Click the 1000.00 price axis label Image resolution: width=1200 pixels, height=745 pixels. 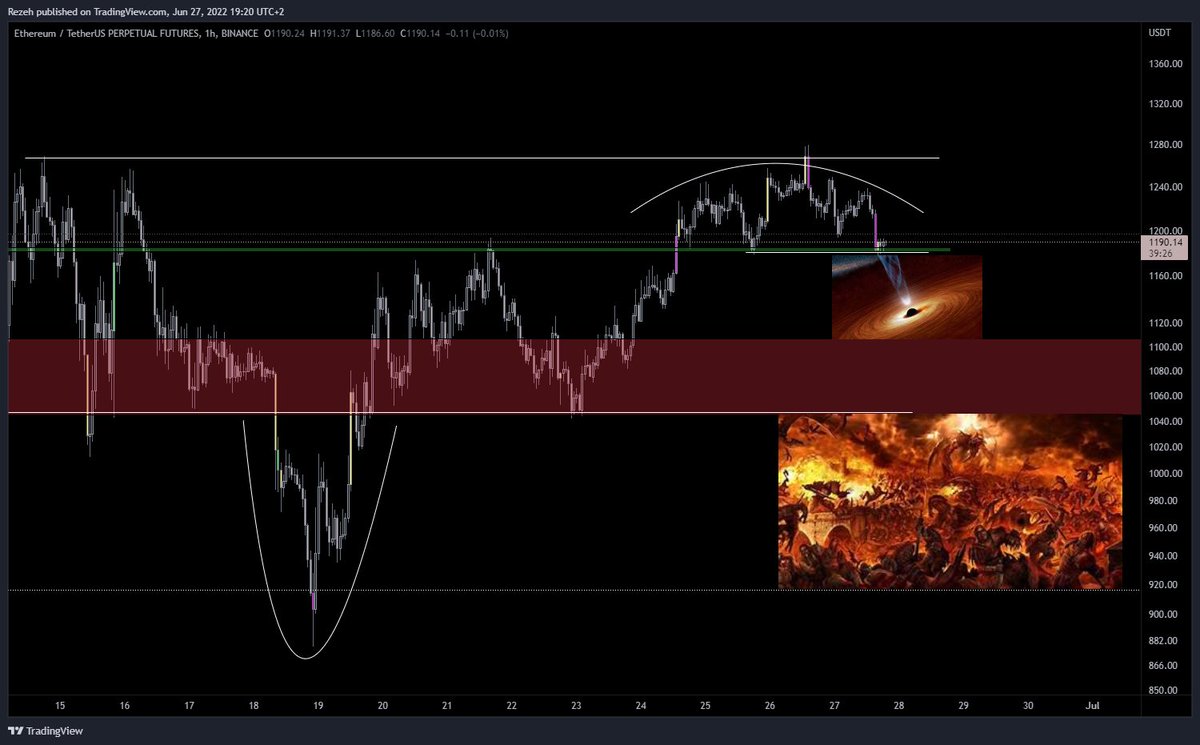tap(1166, 474)
